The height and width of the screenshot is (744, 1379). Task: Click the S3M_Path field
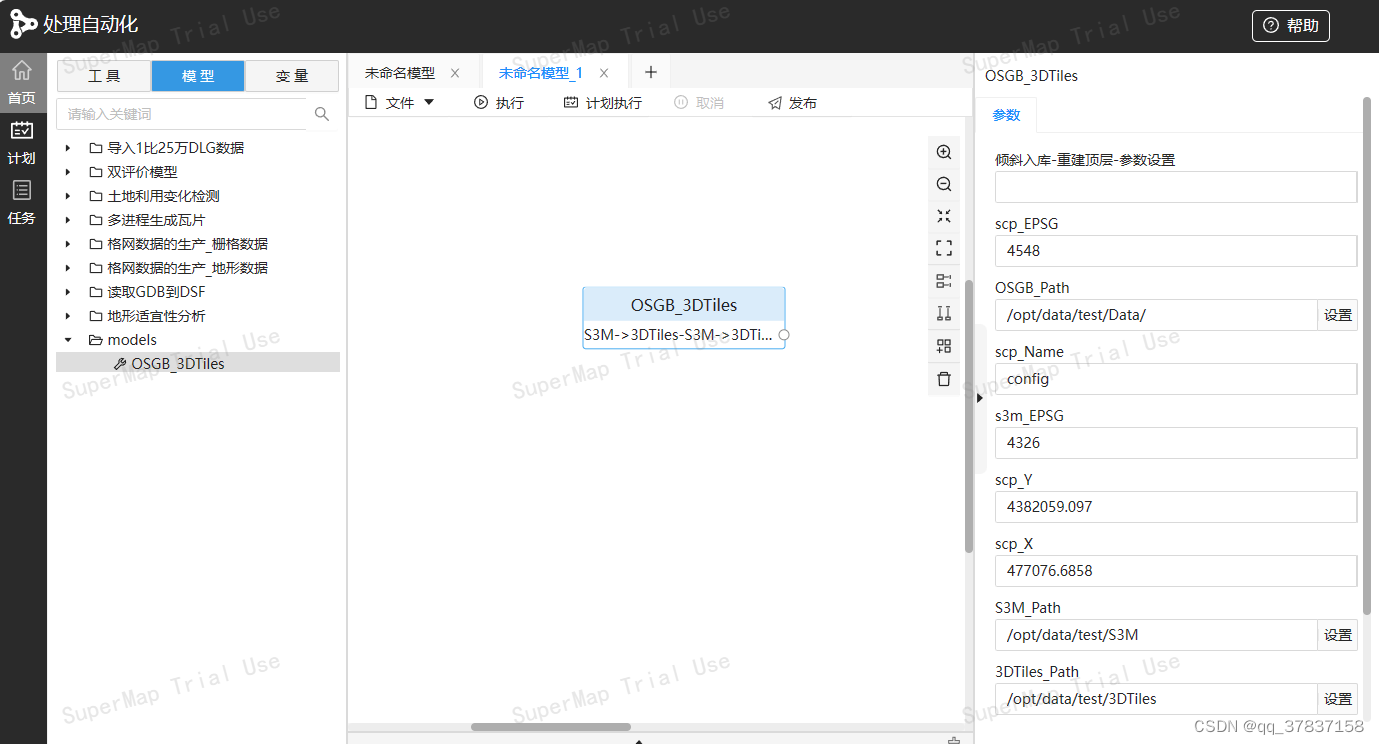pos(1156,635)
